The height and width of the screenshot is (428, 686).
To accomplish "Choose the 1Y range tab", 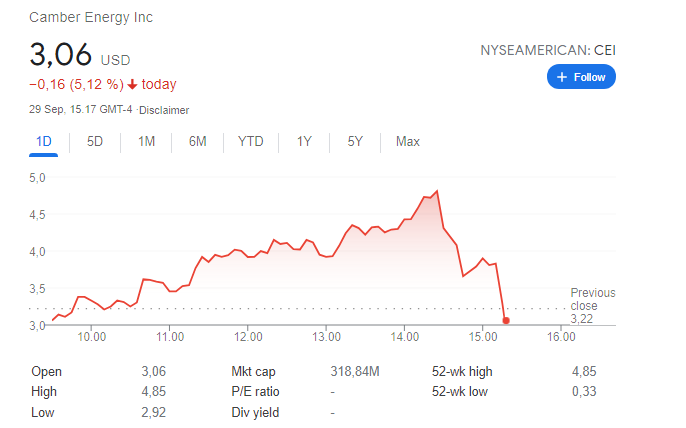I will pos(304,141).
